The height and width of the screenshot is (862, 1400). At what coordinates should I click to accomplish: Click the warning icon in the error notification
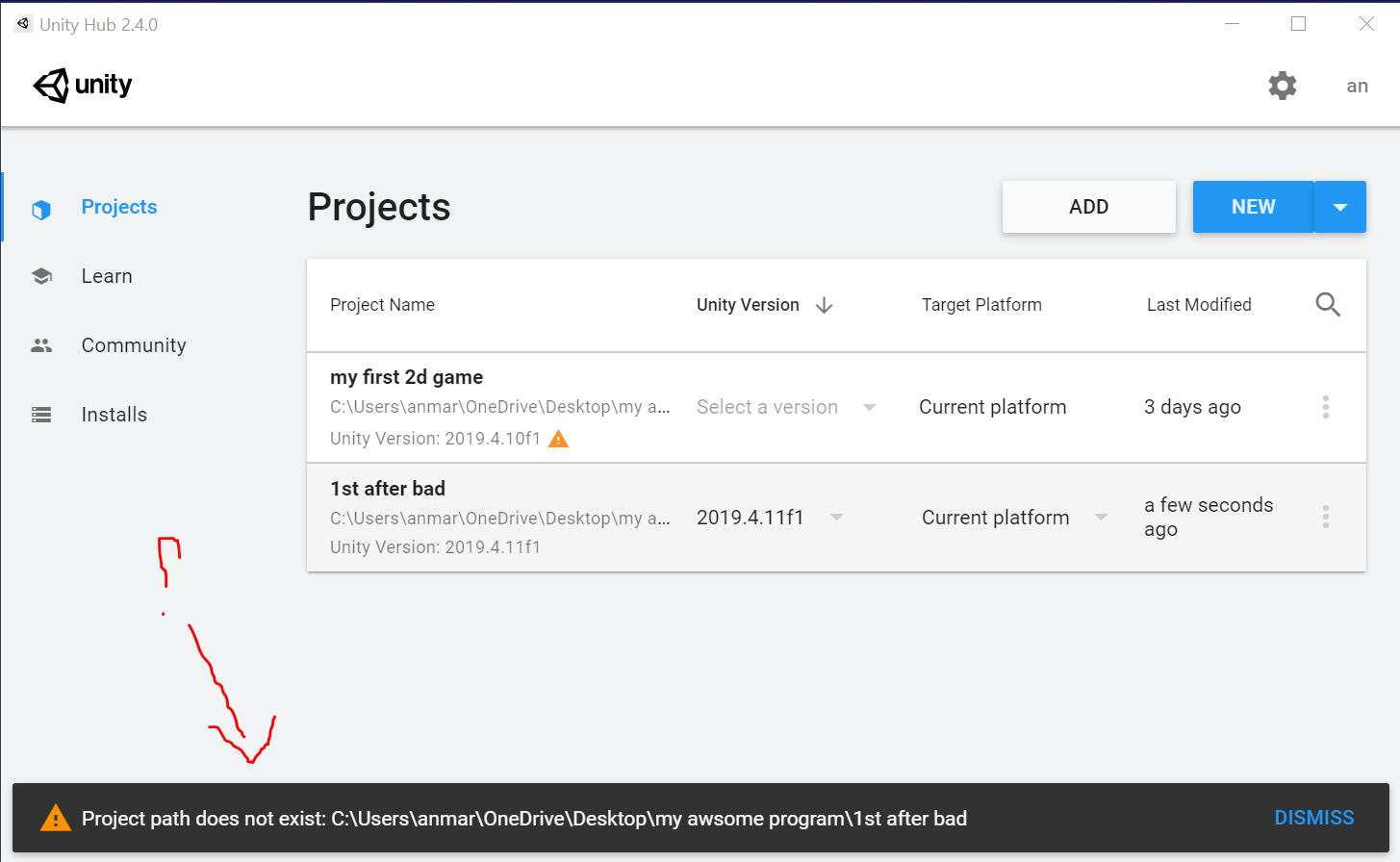[56, 818]
